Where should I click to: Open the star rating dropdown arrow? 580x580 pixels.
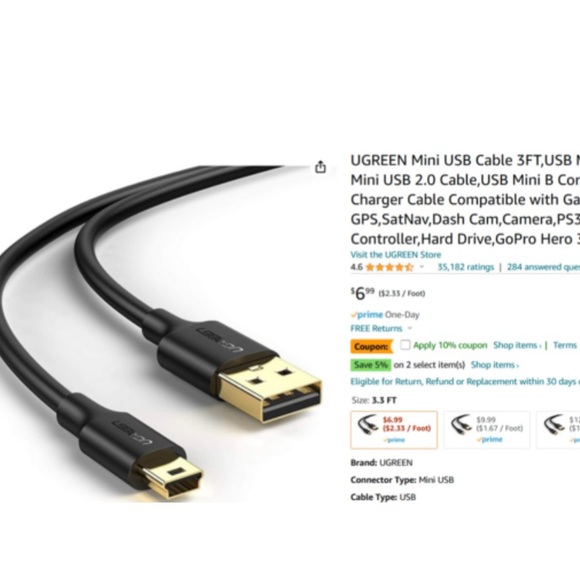[x=422, y=267]
